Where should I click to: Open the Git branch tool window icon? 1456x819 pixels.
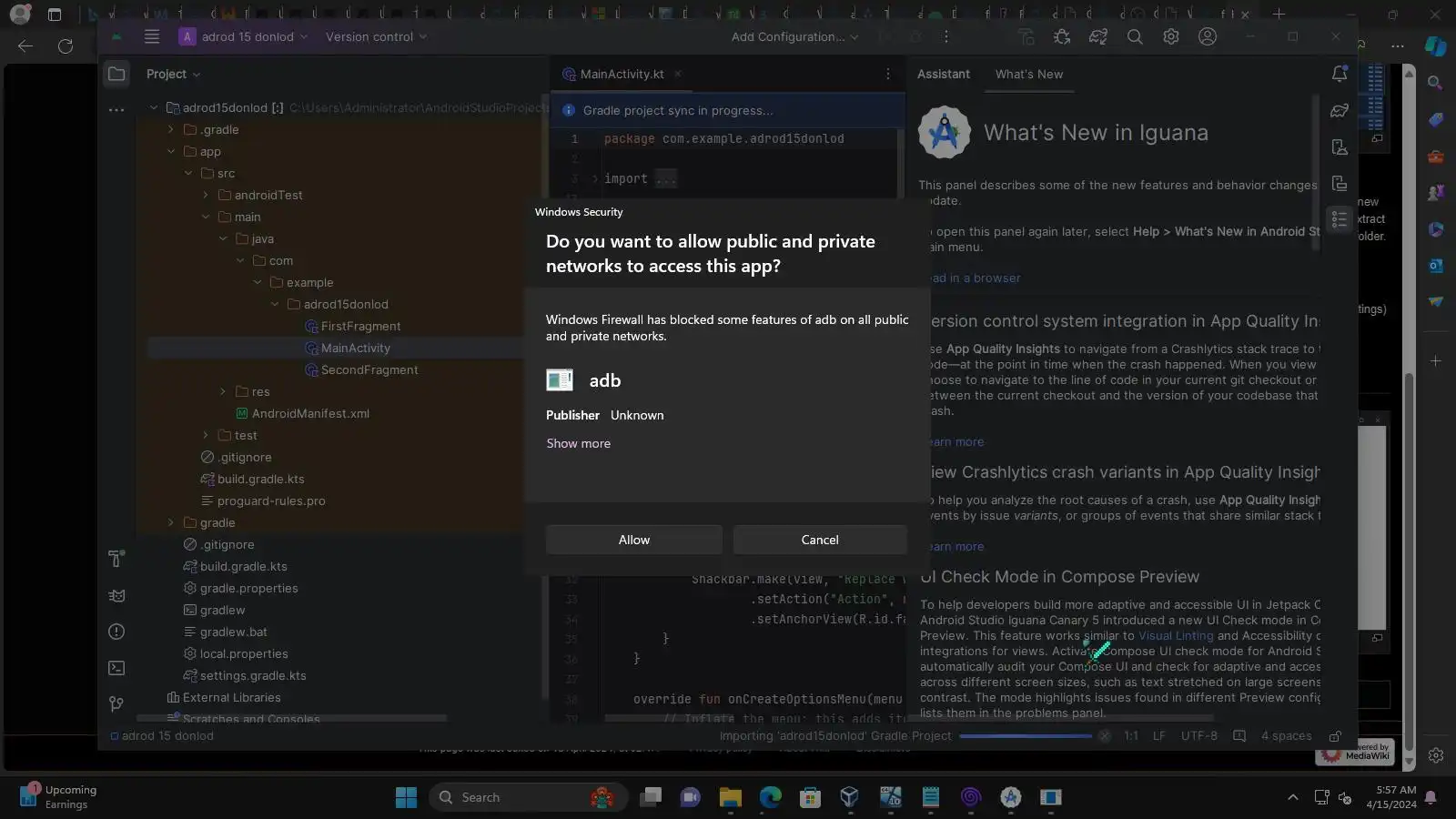click(x=116, y=704)
